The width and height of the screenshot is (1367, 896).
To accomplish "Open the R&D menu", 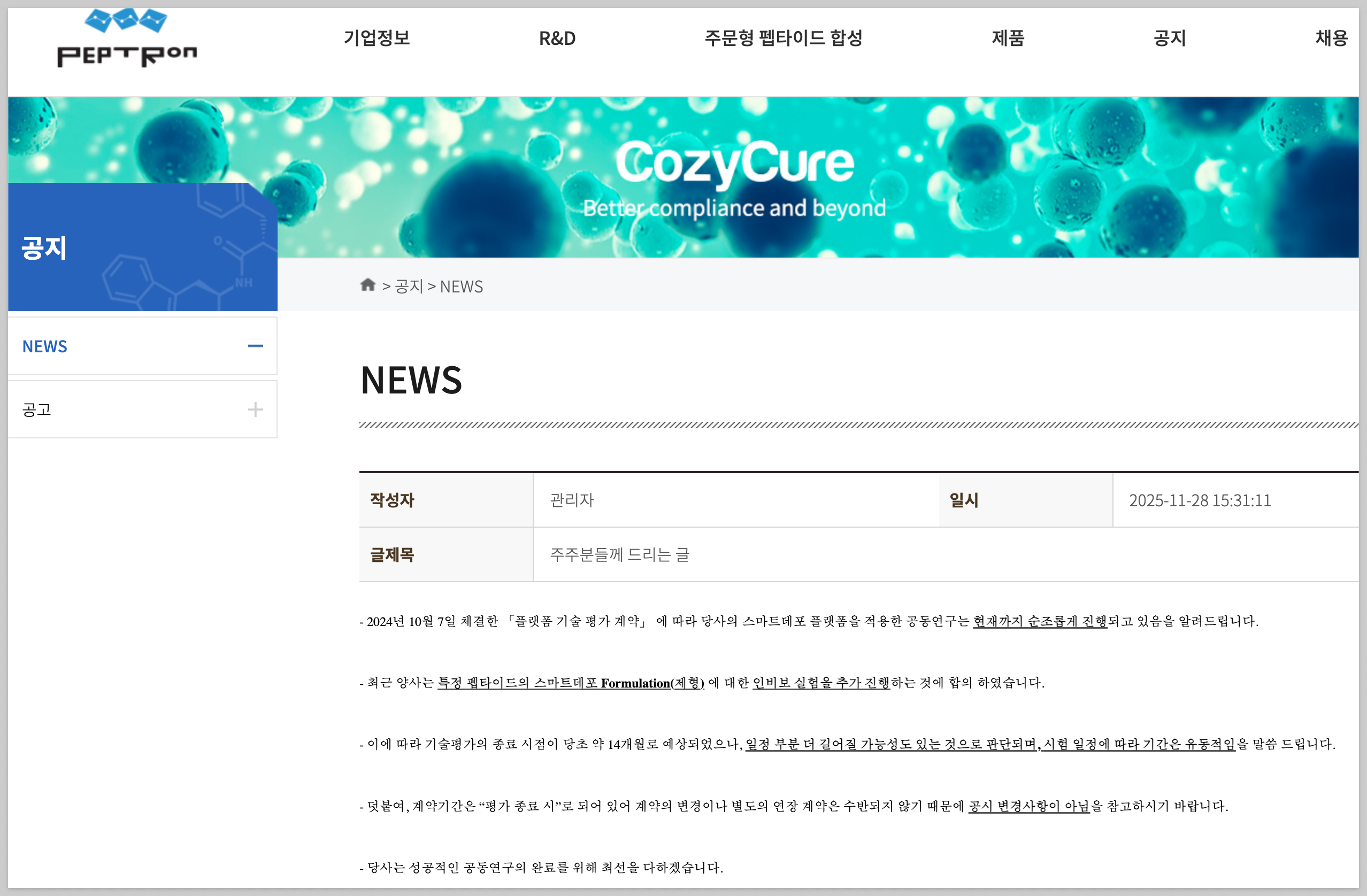I will click(557, 38).
